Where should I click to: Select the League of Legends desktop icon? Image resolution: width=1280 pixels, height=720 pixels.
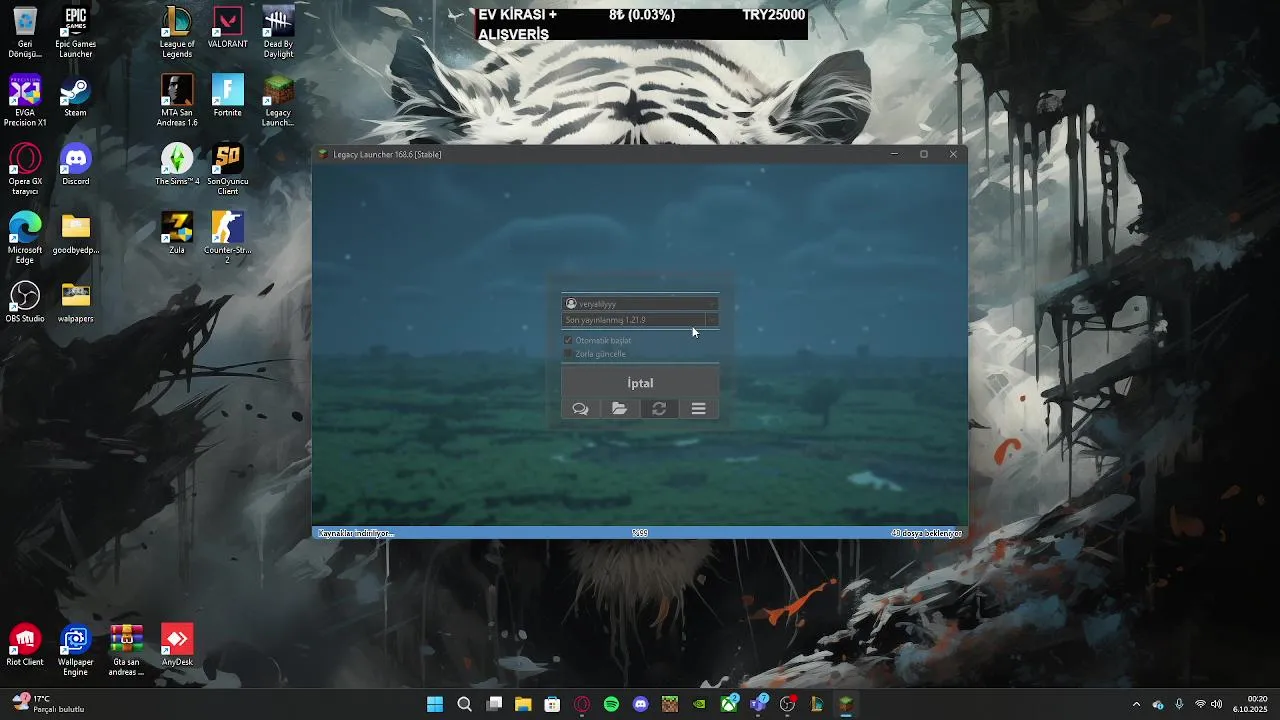[177, 33]
